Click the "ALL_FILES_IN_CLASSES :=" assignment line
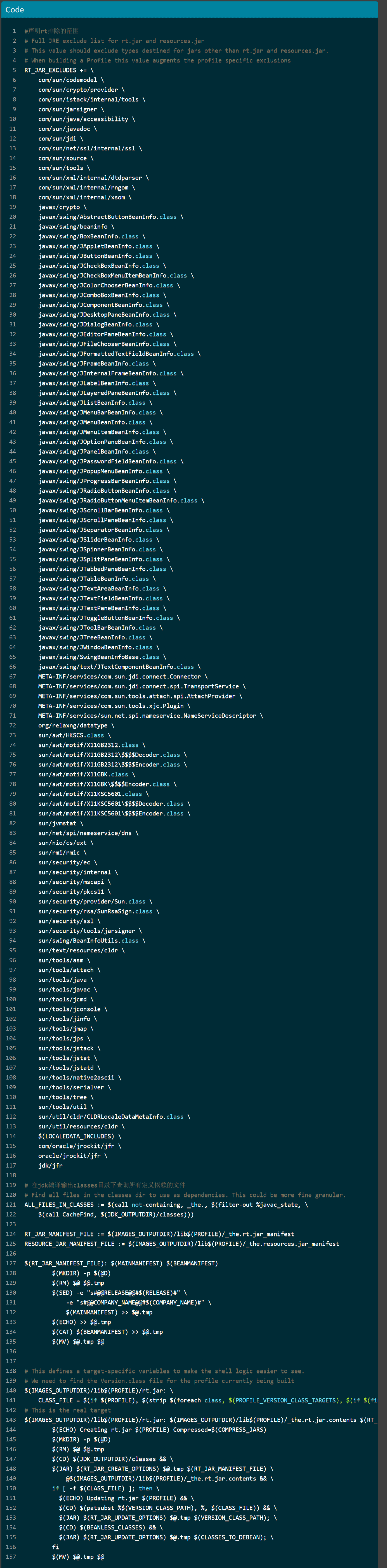The width and height of the screenshot is (387, 1568). (166, 1205)
